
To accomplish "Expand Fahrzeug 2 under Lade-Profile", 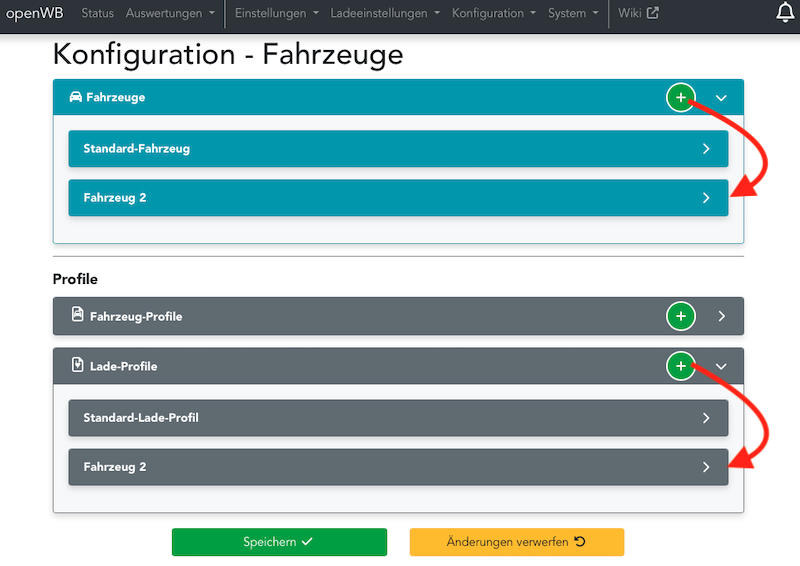I will tap(706, 467).
